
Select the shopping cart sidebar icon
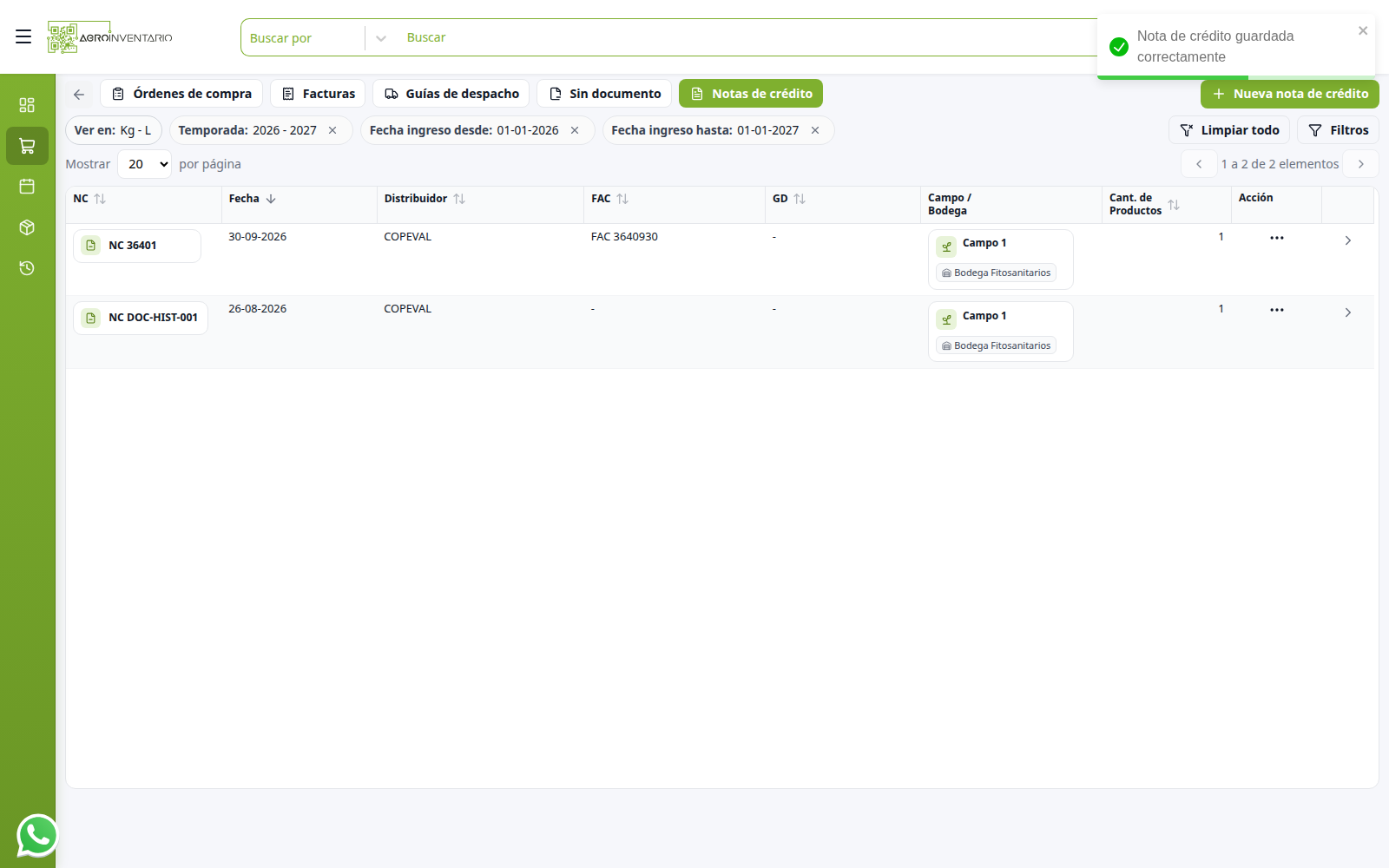(x=27, y=146)
